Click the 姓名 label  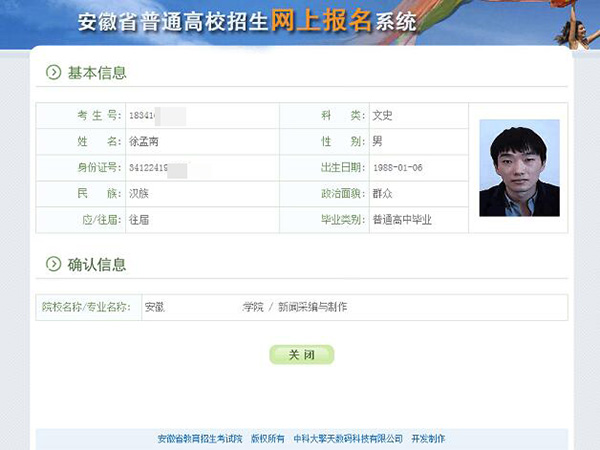(x=99, y=141)
